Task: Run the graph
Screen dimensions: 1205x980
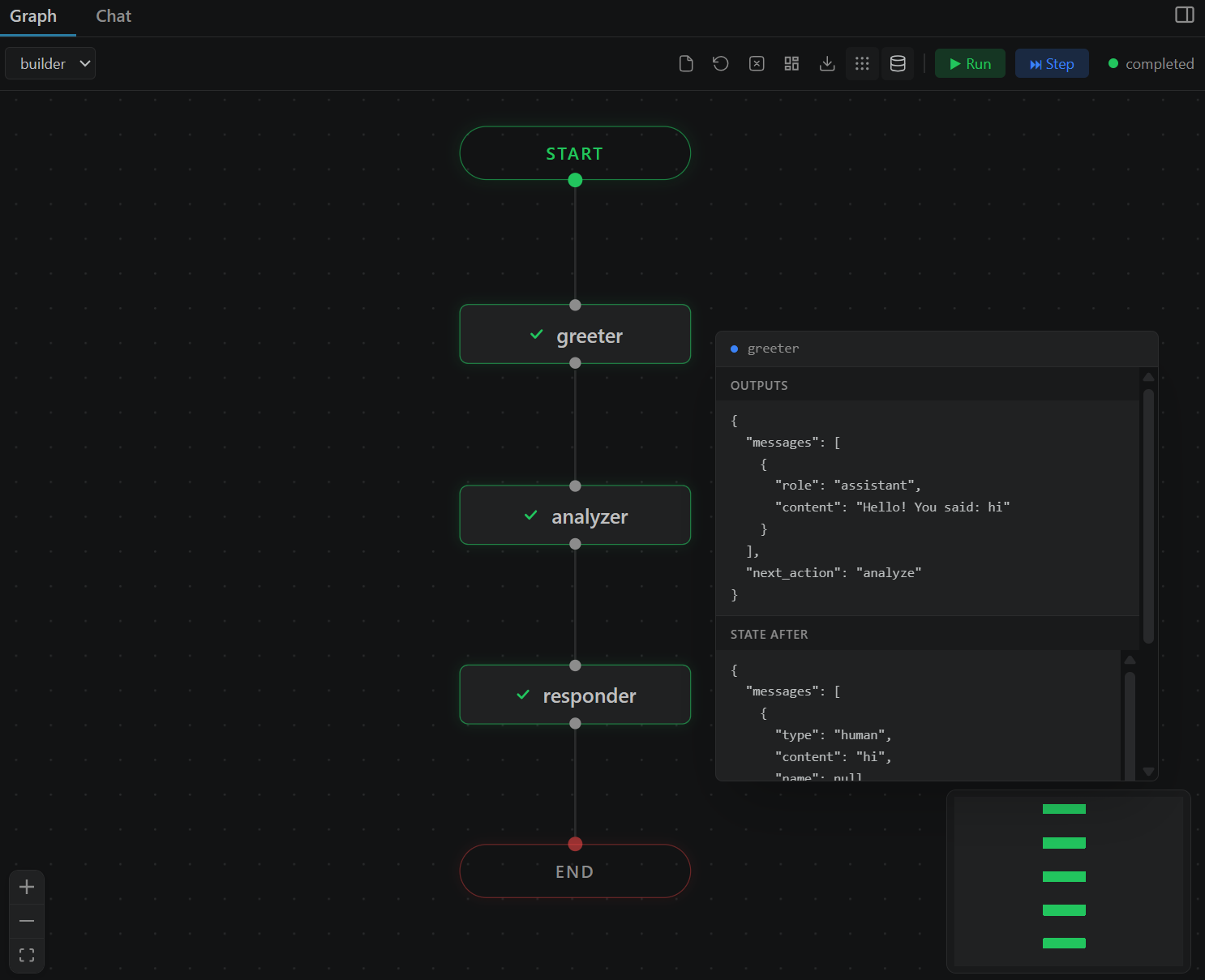Action: (970, 63)
